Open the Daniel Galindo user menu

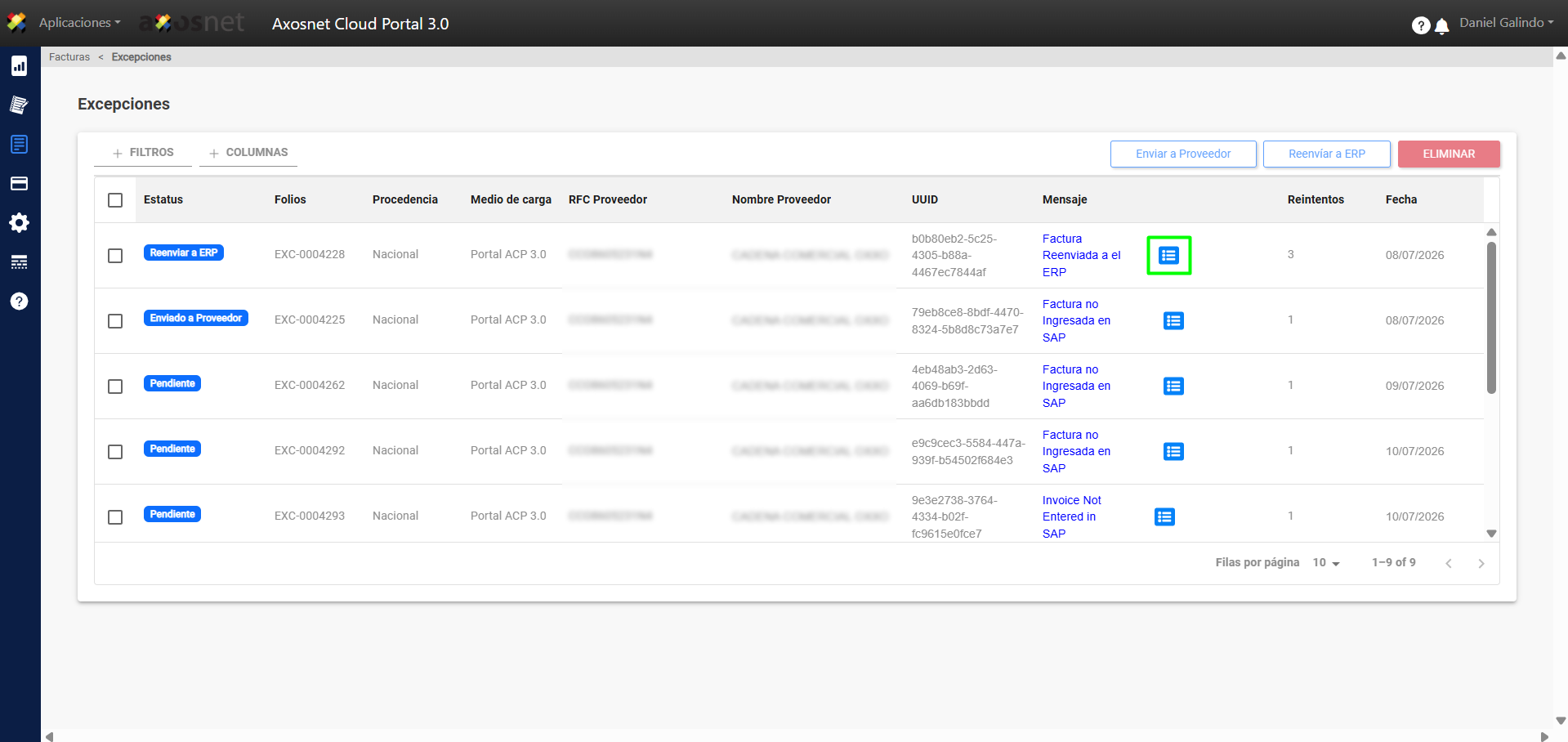(1507, 23)
